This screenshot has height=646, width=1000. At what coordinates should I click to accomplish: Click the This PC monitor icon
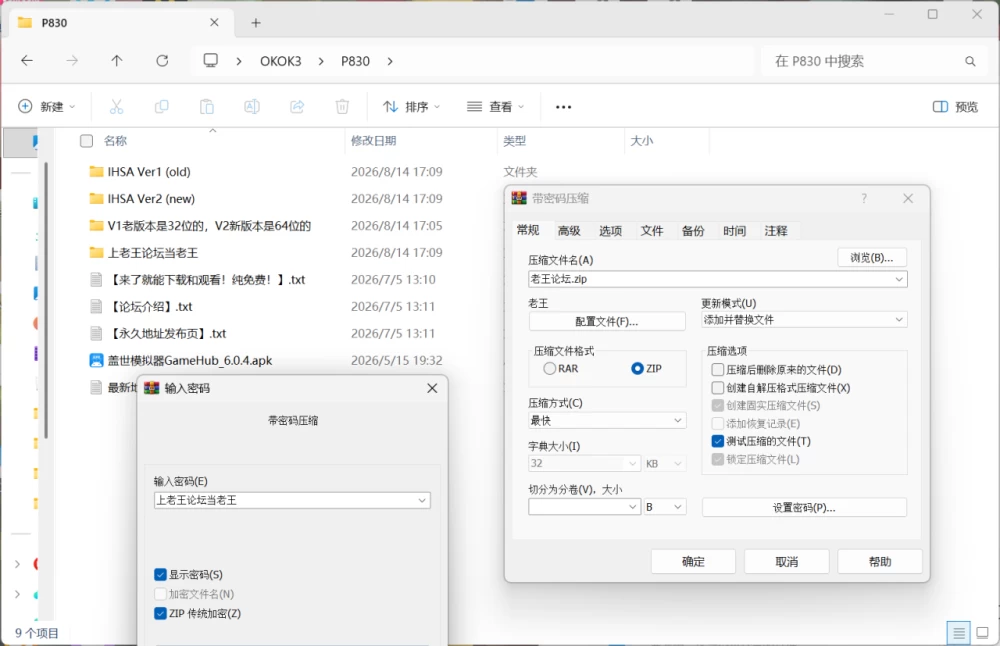(x=210, y=61)
